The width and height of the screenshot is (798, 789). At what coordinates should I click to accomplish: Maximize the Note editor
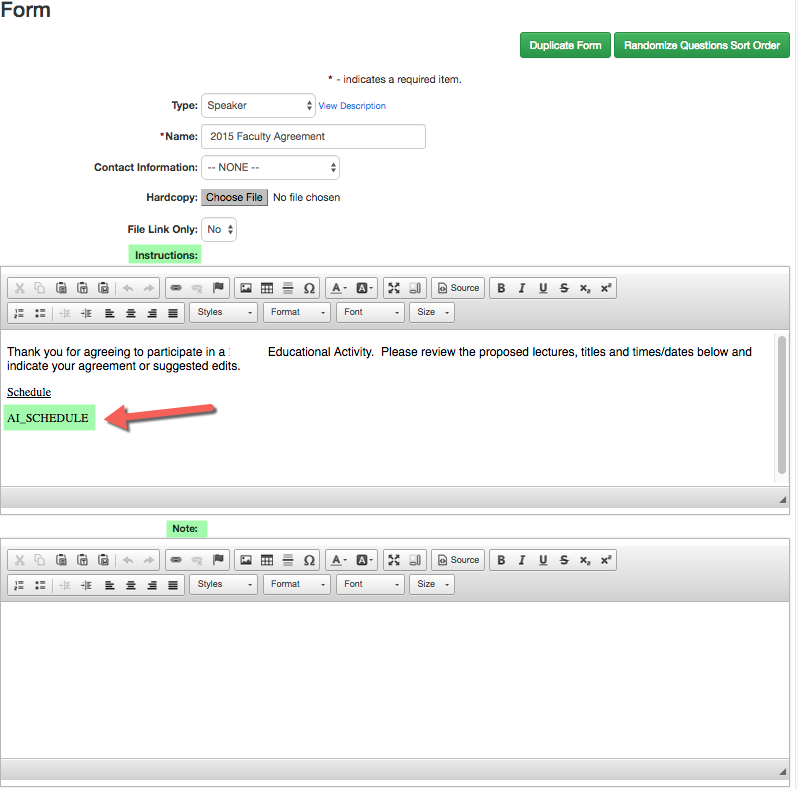tap(394, 560)
